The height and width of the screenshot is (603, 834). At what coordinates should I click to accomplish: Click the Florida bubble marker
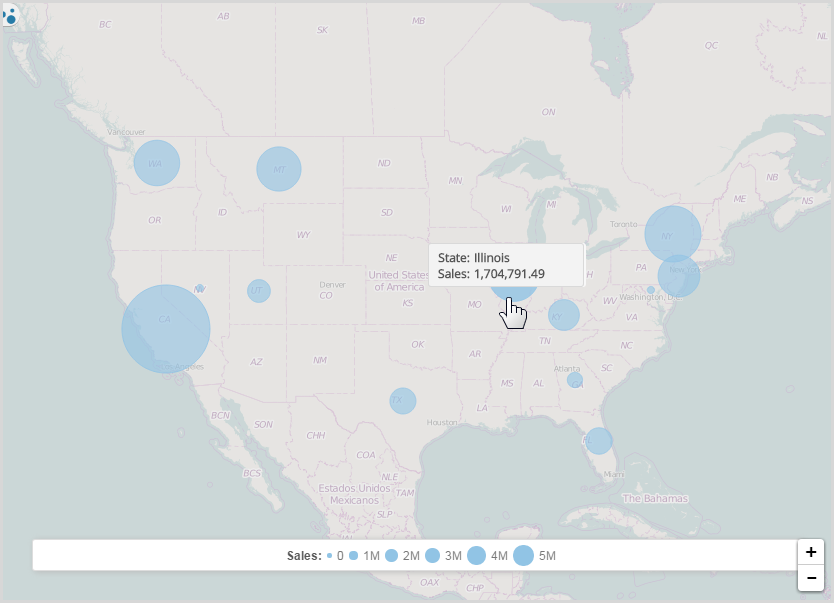pos(598,440)
